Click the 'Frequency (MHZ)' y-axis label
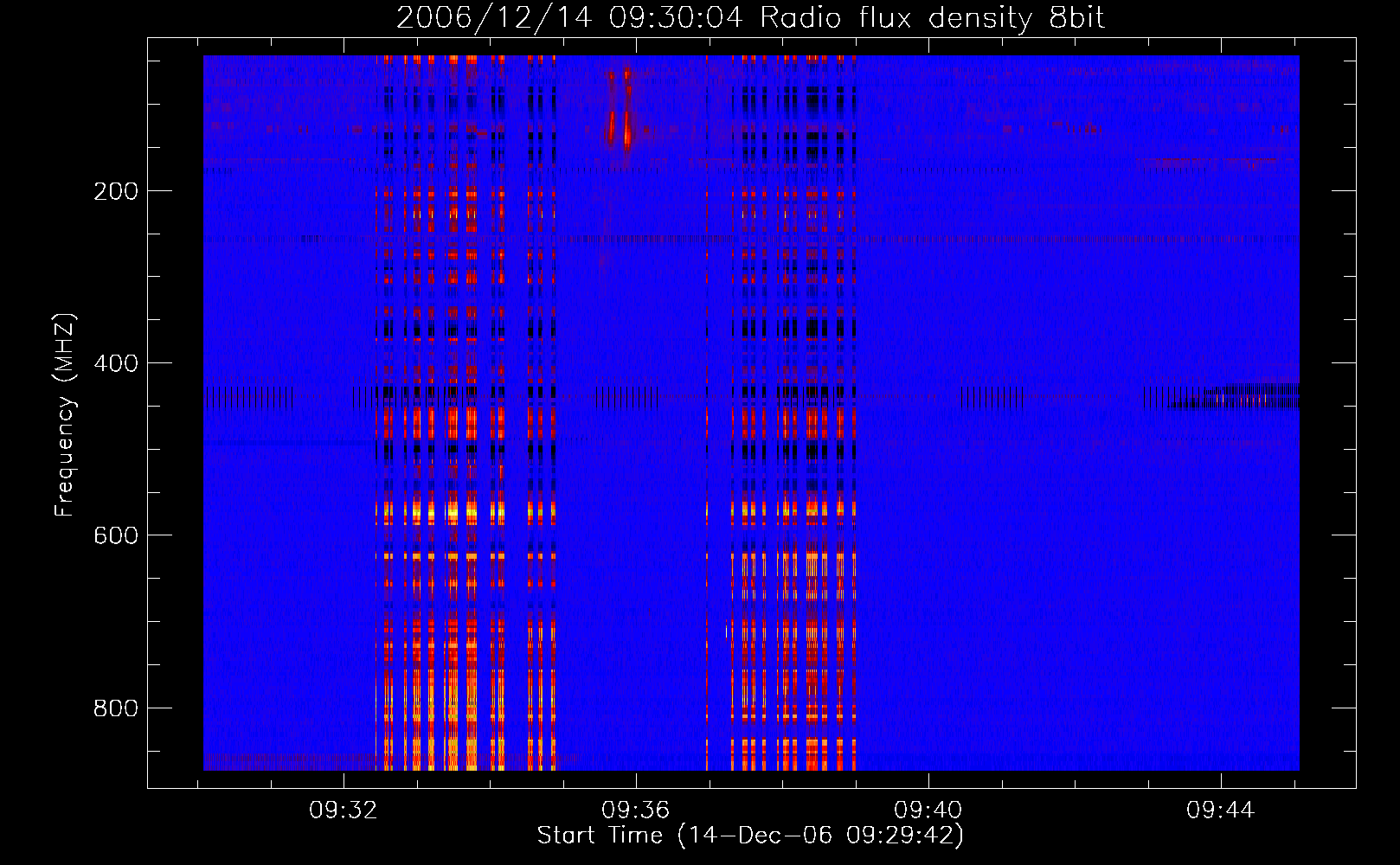This screenshot has width=1400, height=865. click(65, 414)
